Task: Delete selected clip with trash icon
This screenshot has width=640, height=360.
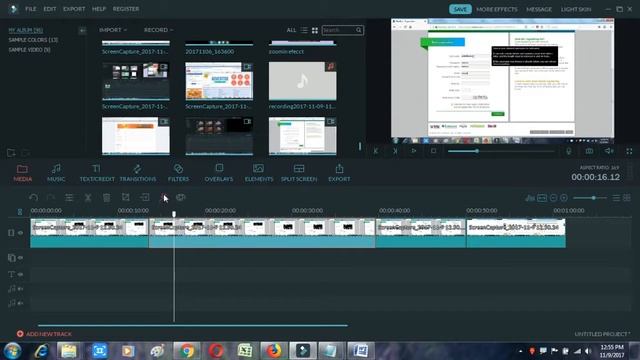Action: [x=107, y=198]
